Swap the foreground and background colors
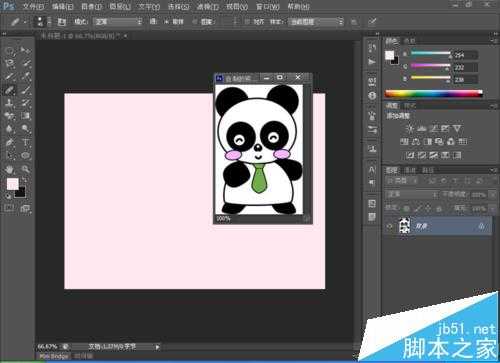500x363 pixels. click(24, 180)
